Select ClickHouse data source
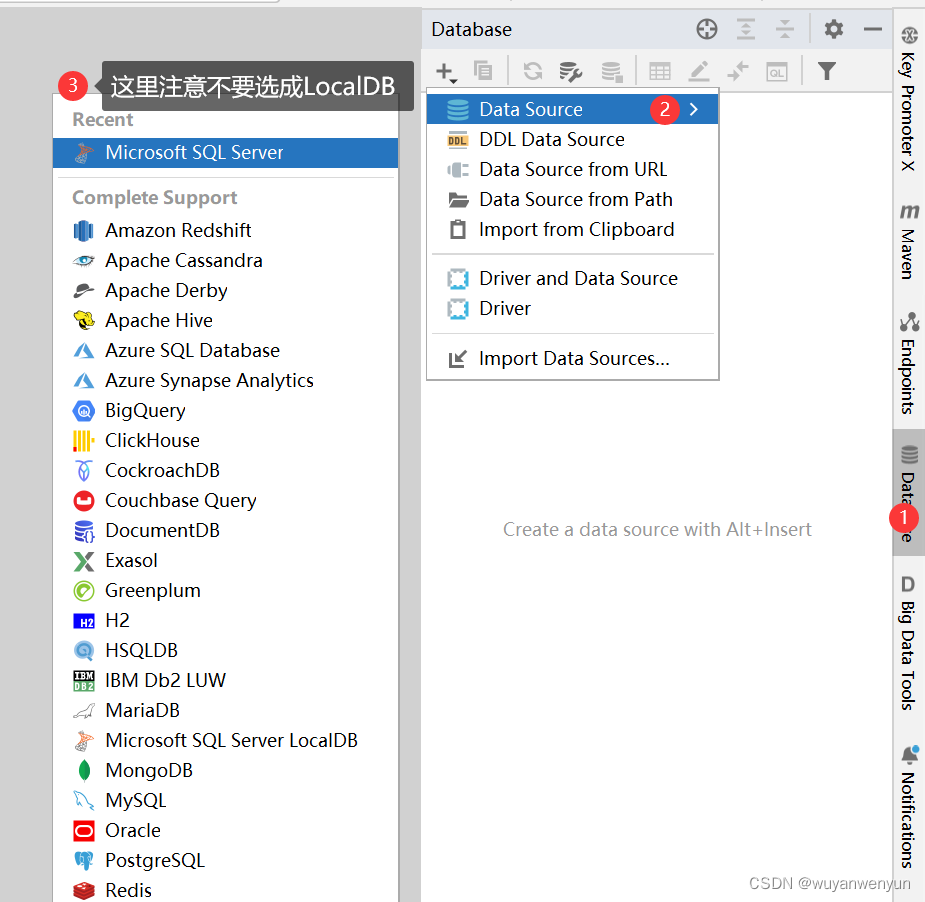This screenshot has height=902, width=925. point(225,441)
